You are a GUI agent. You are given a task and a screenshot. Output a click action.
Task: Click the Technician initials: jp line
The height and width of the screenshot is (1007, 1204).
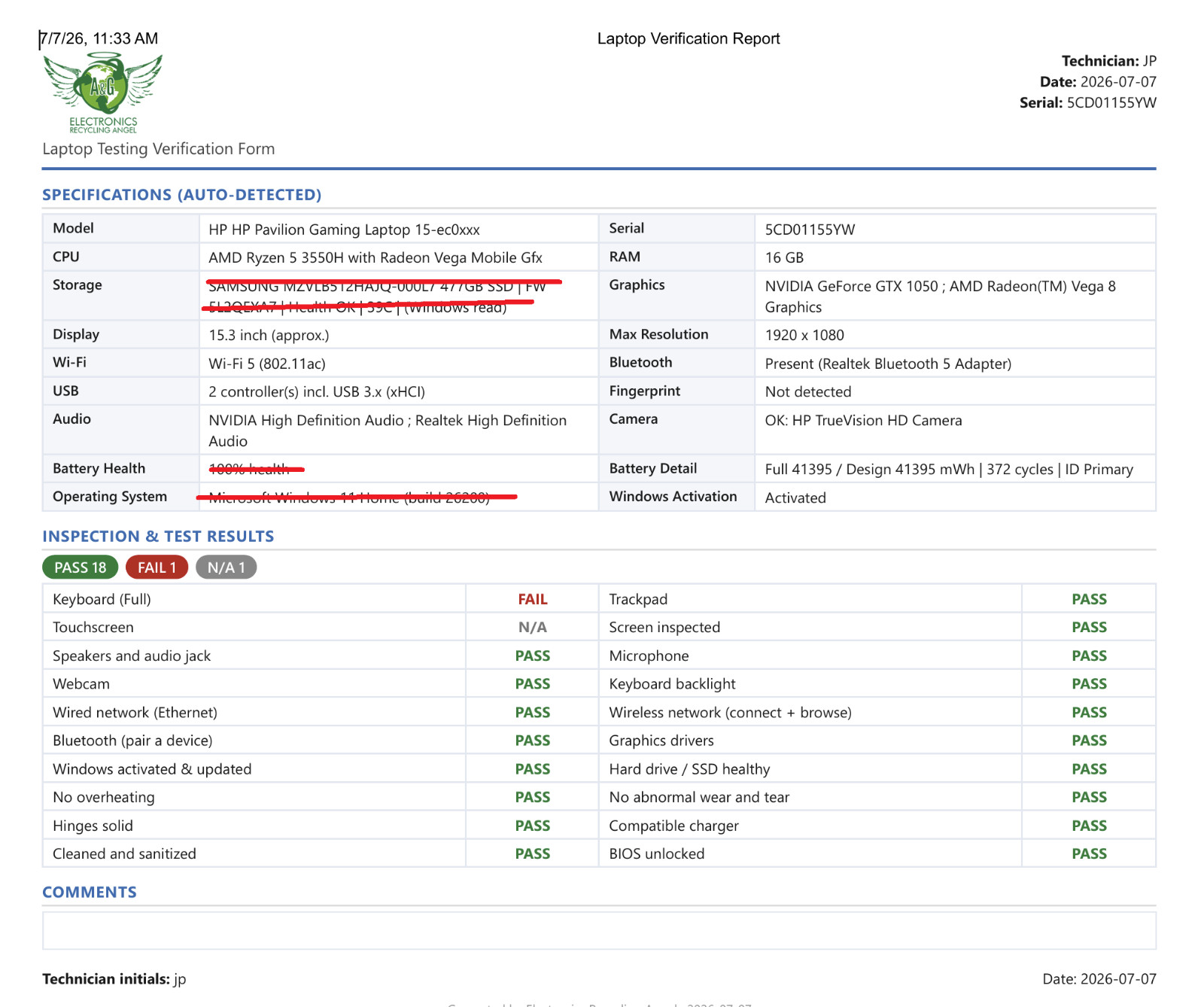[114, 979]
